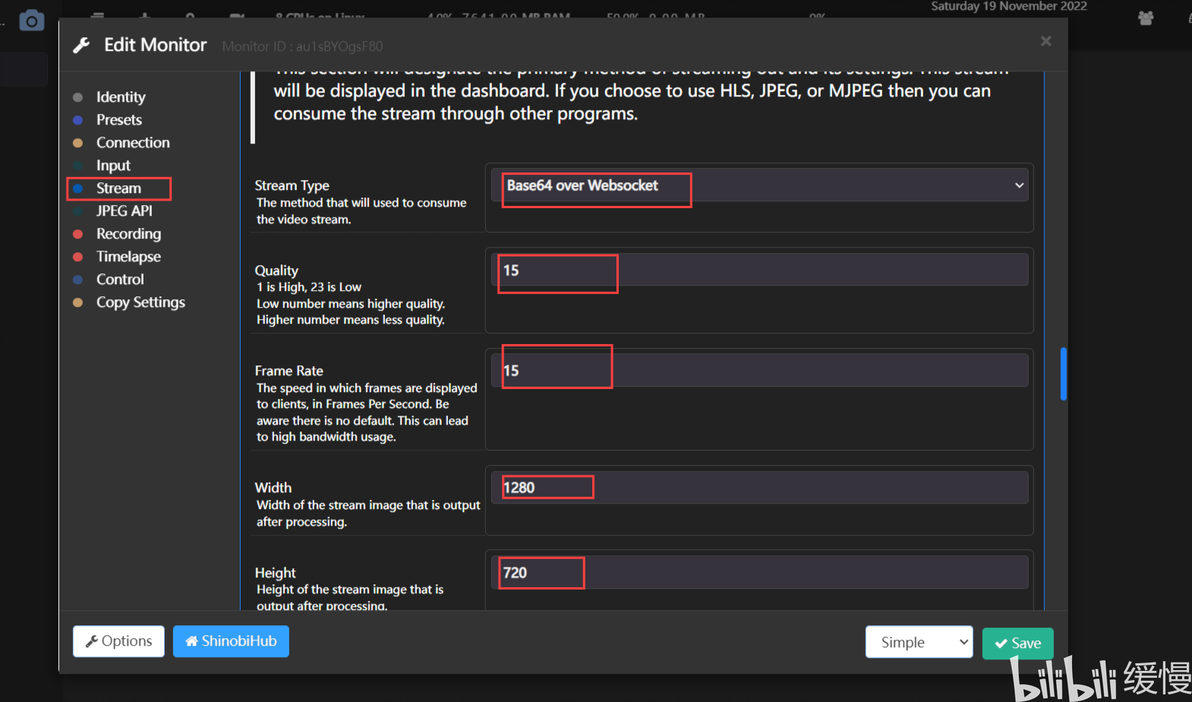Screen dimensions: 1192x702
Task: Click the Options button
Action: click(x=118, y=641)
